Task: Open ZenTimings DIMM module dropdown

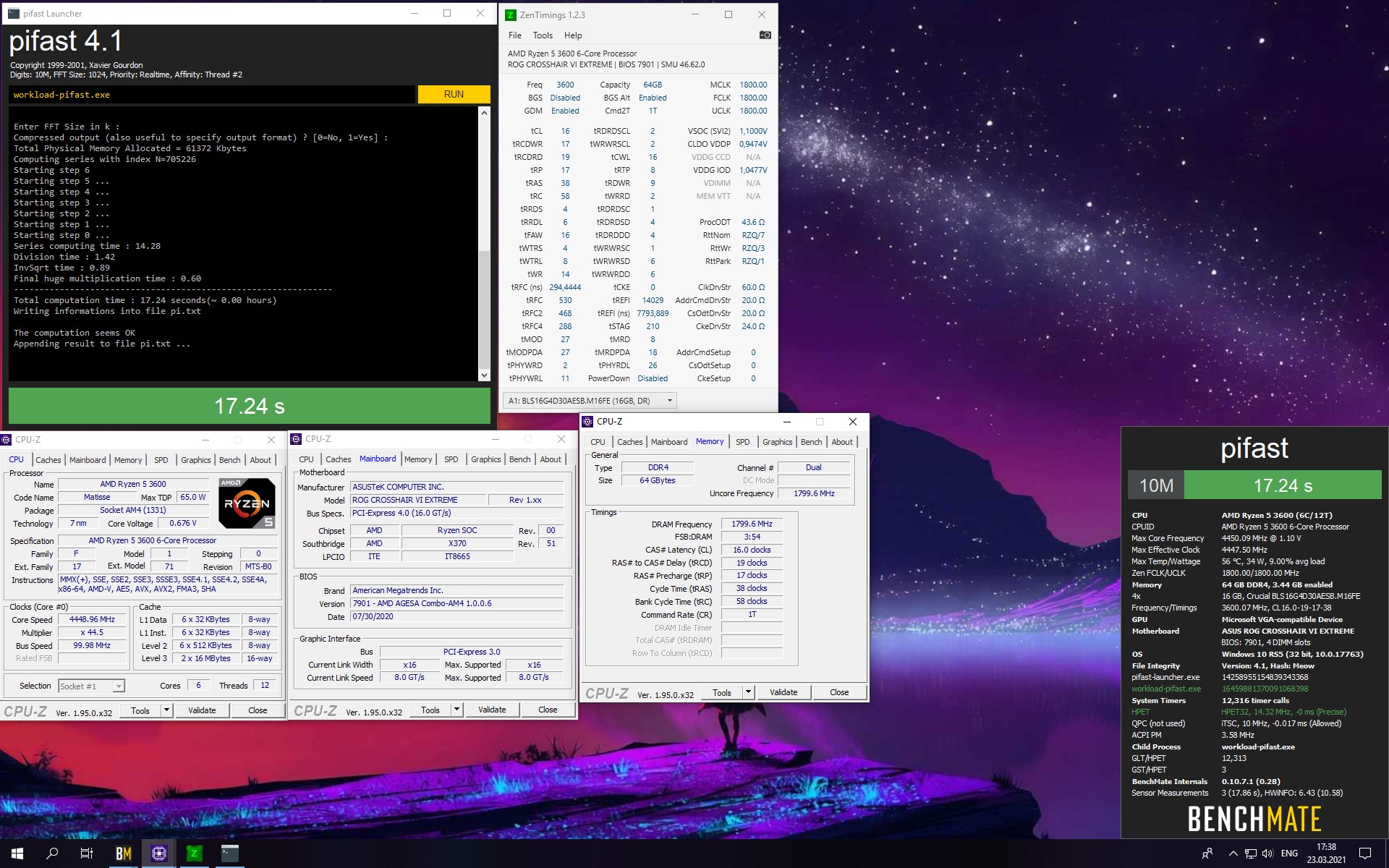Action: [590, 401]
